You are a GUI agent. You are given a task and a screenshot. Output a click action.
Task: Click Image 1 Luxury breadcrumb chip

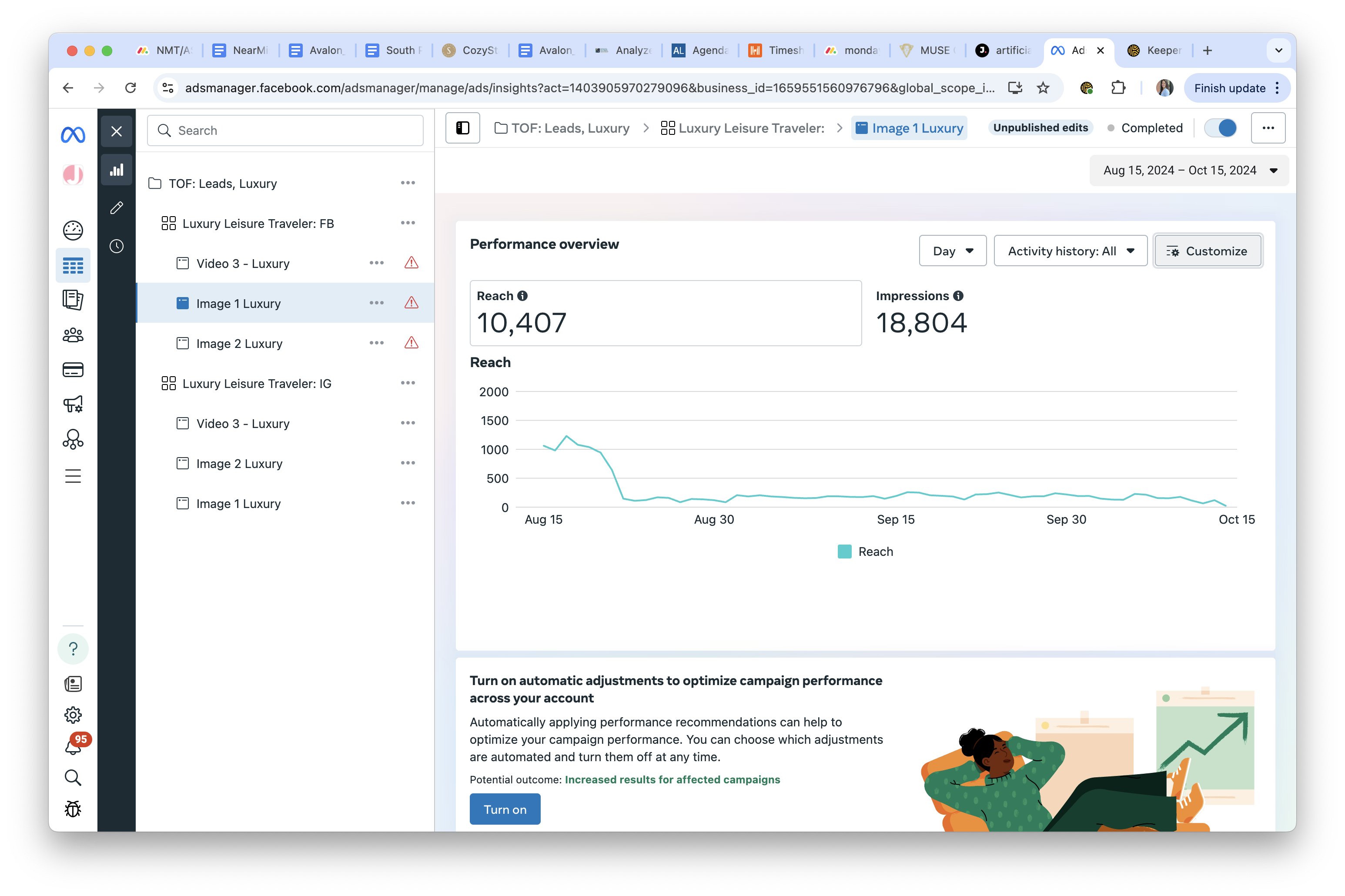tap(909, 128)
